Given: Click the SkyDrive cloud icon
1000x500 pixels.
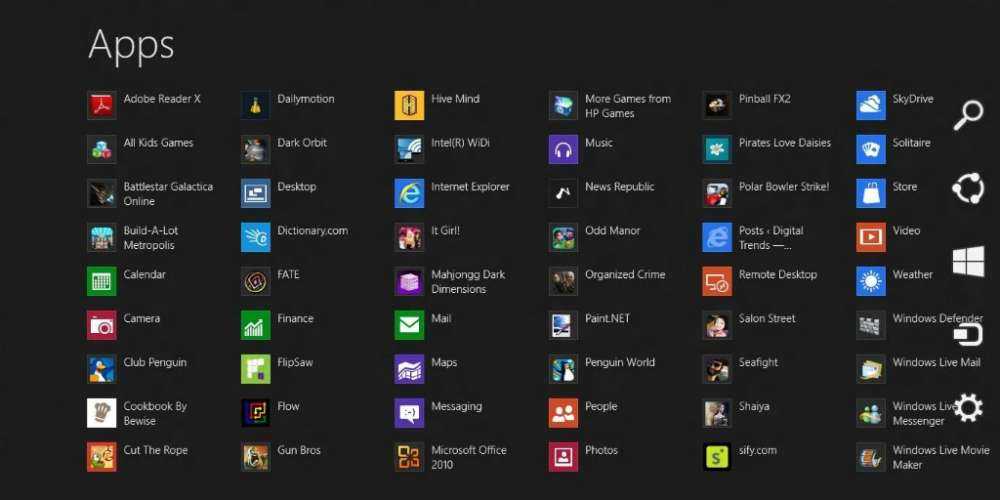Looking at the screenshot, I should pos(871,105).
